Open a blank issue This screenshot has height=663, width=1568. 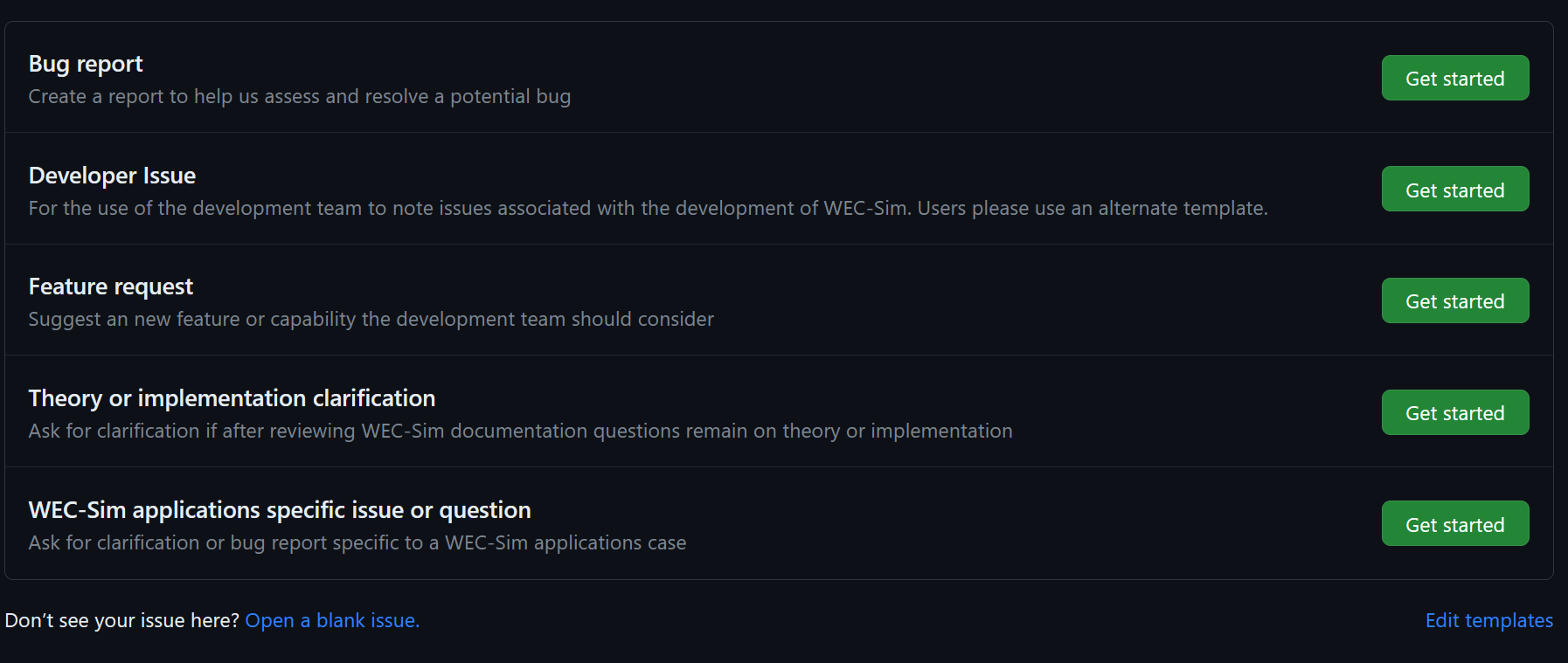pos(331,620)
